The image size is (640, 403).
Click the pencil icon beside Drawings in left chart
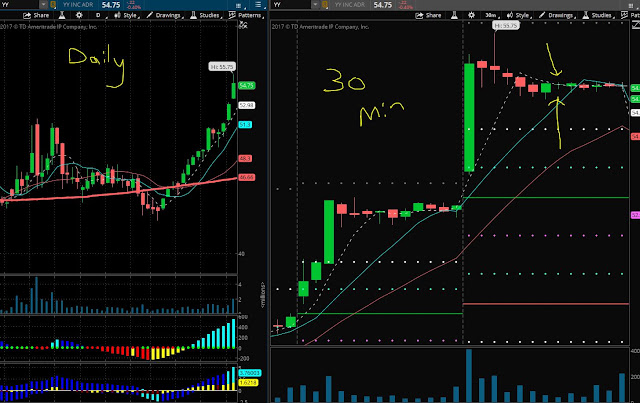(150, 15)
